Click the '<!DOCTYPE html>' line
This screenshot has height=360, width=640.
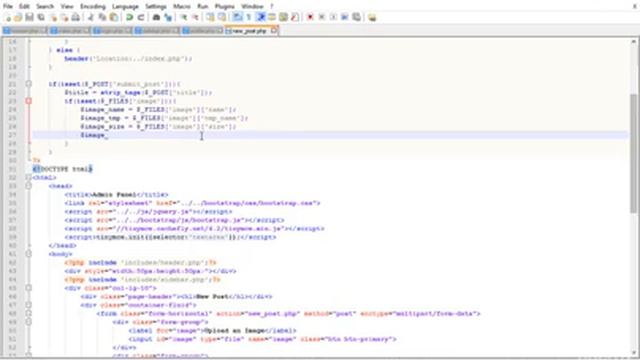click(x=63, y=169)
